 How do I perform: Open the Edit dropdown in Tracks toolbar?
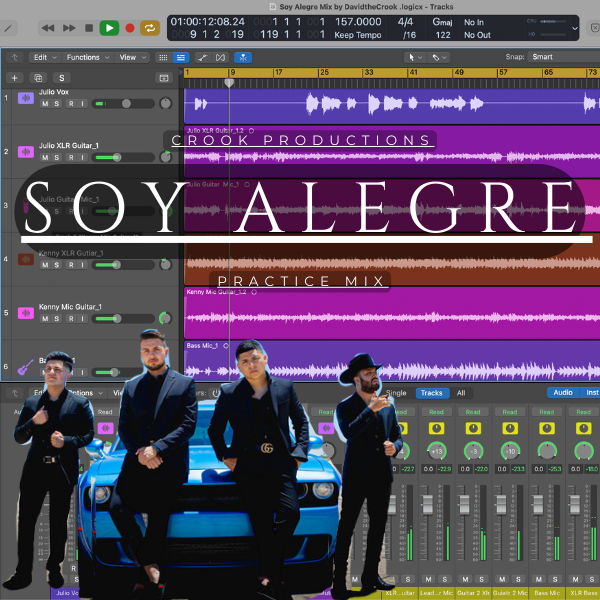(x=45, y=57)
